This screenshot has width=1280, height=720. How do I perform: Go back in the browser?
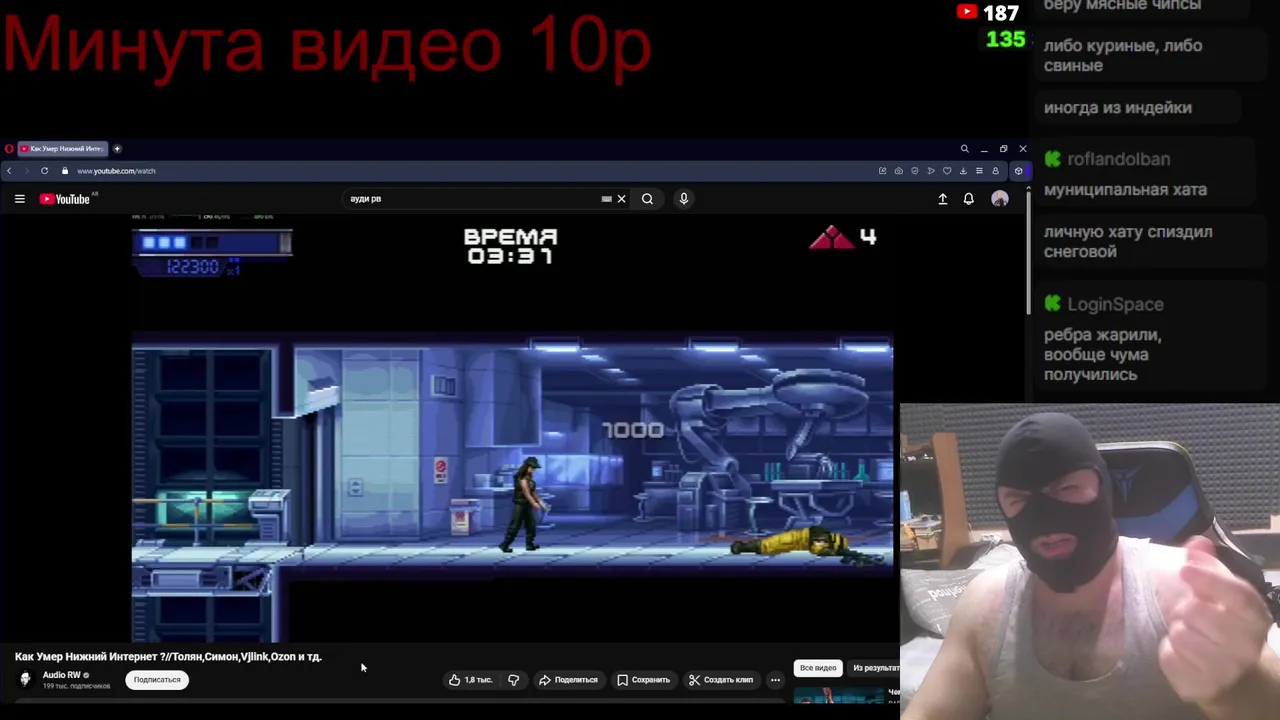(9, 171)
